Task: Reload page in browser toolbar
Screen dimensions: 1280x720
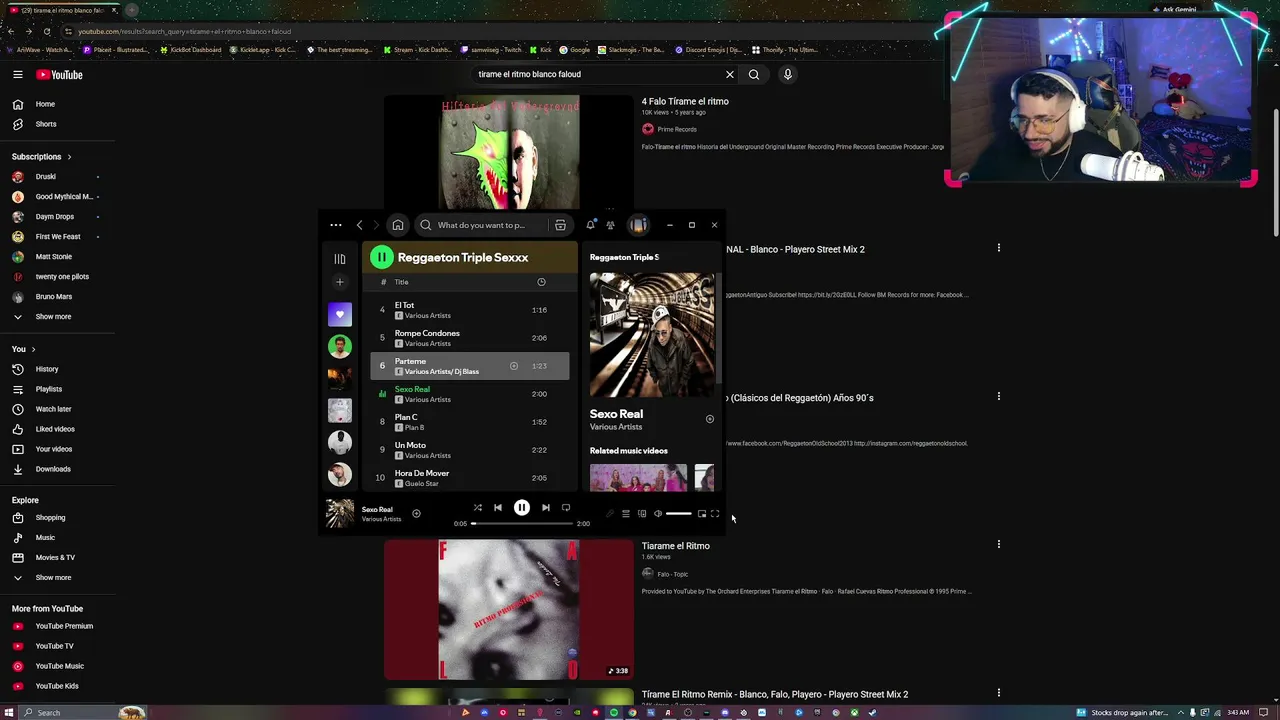Action: coord(46,31)
